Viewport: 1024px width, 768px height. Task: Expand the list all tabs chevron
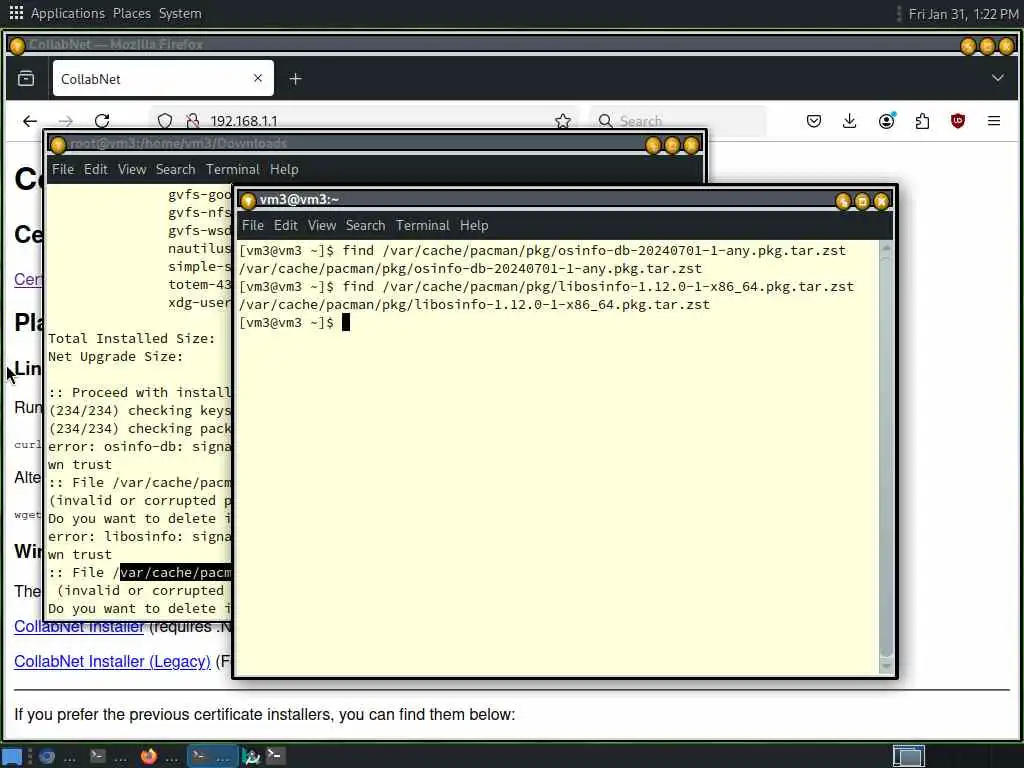(997, 78)
